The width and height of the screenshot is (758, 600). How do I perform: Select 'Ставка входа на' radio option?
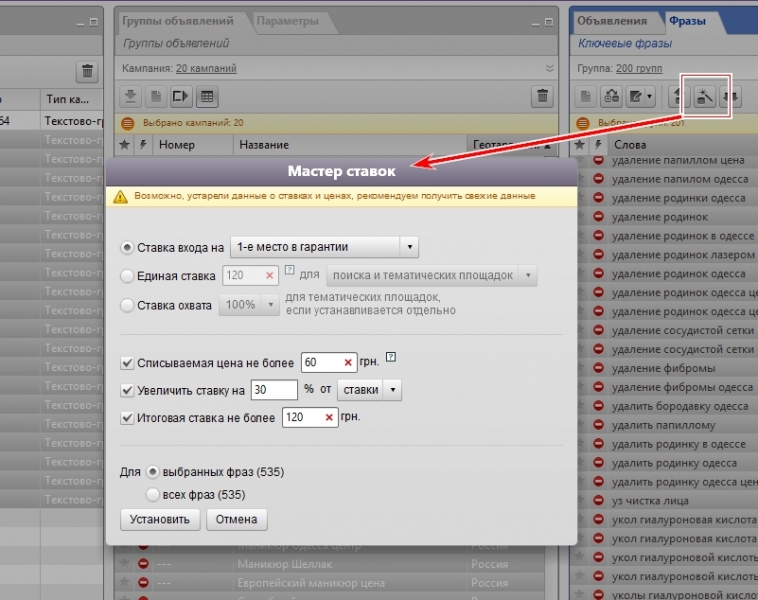127,248
